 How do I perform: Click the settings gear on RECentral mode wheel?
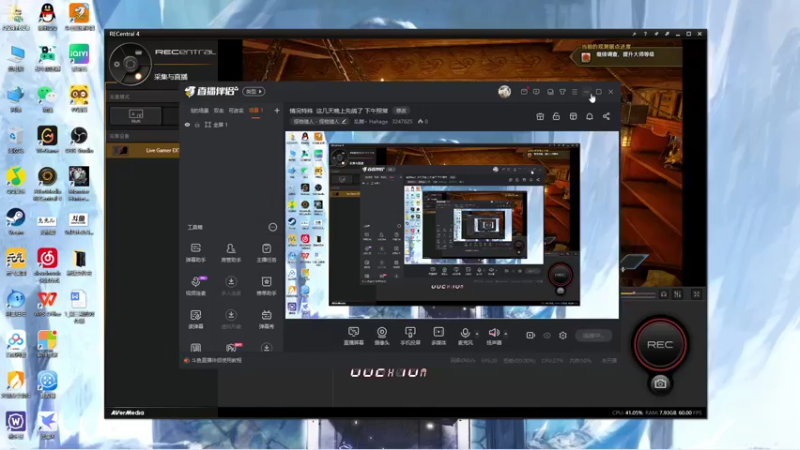click(x=117, y=64)
